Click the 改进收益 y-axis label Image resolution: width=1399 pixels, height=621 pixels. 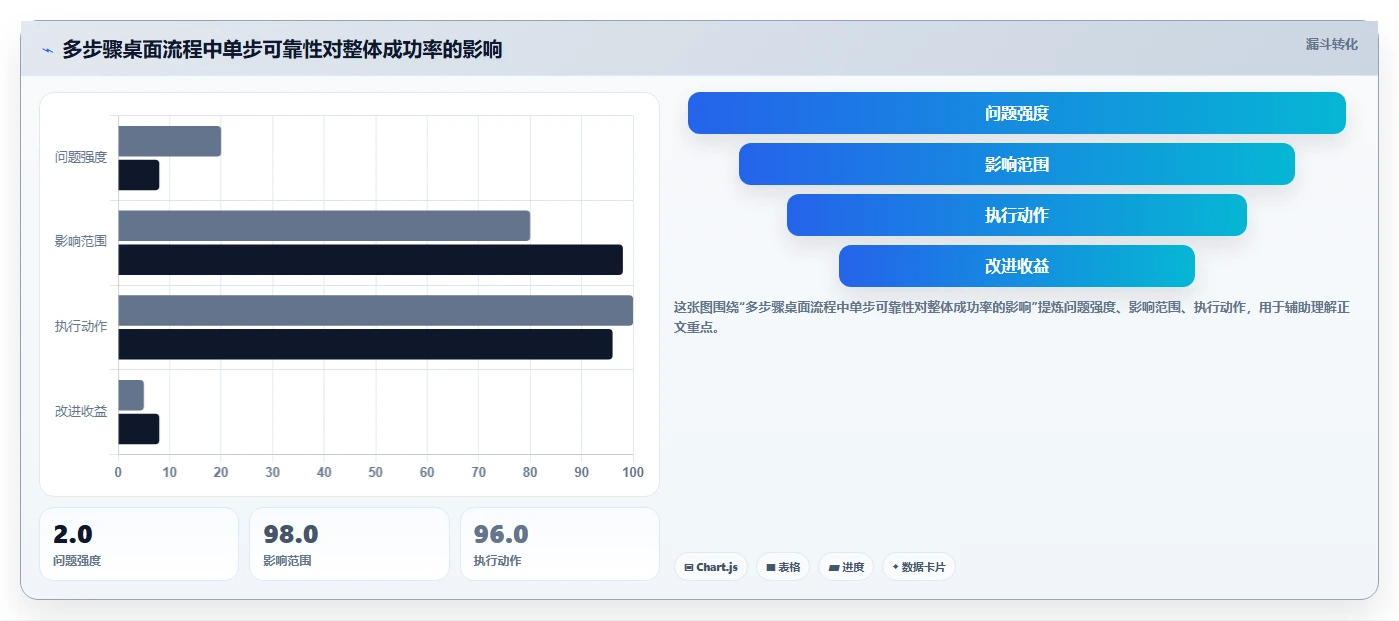[x=81, y=411]
